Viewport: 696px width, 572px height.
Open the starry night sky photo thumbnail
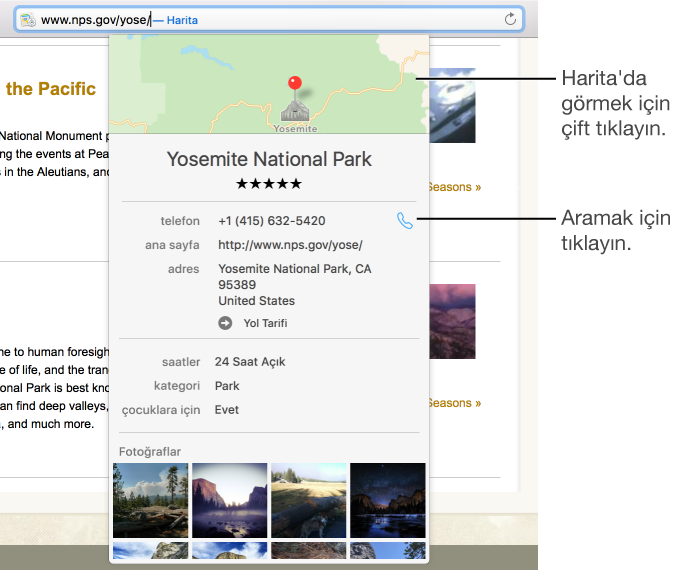(388, 500)
